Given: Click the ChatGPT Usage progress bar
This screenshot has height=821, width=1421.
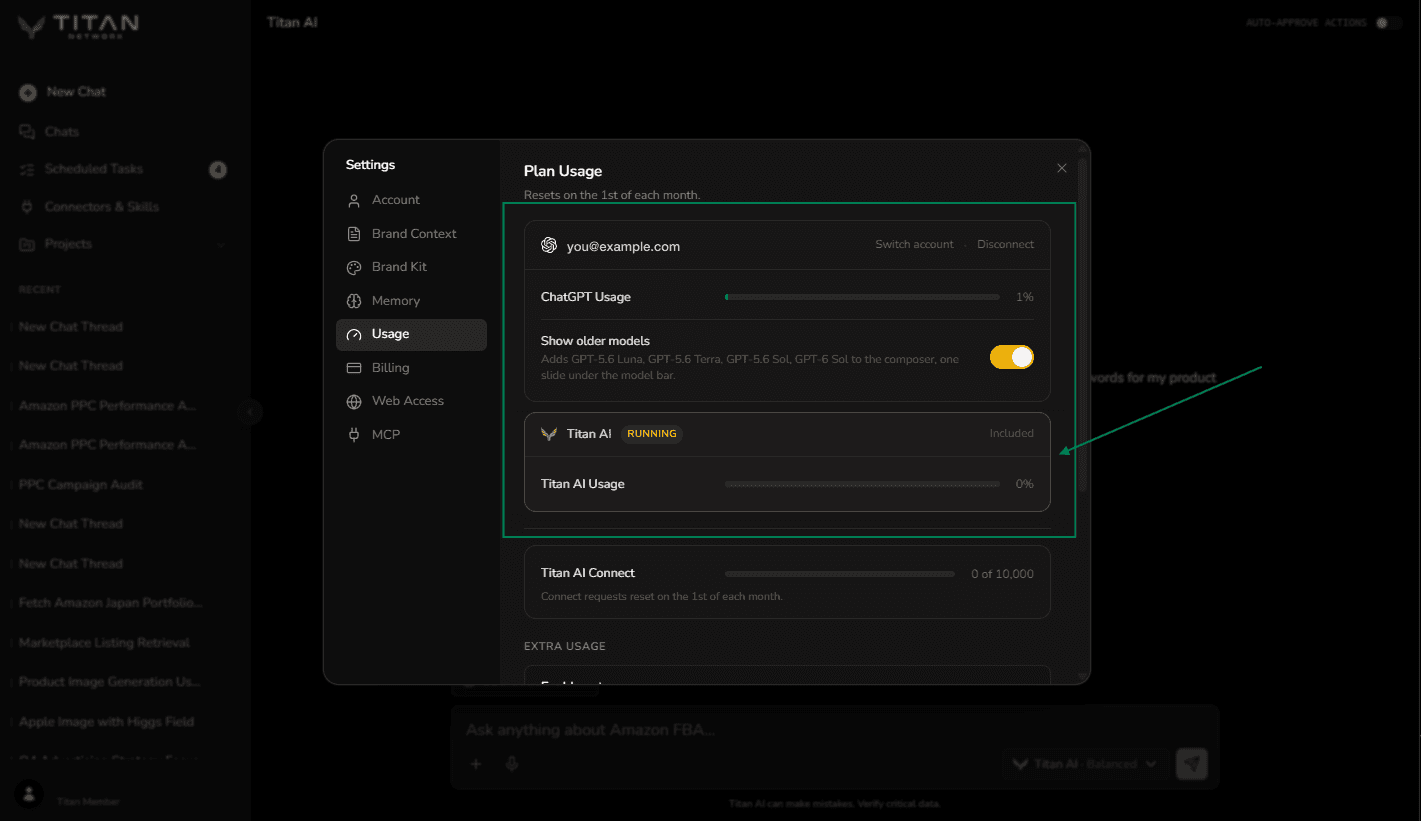Looking at the screenshot, I should coord(862,297).
